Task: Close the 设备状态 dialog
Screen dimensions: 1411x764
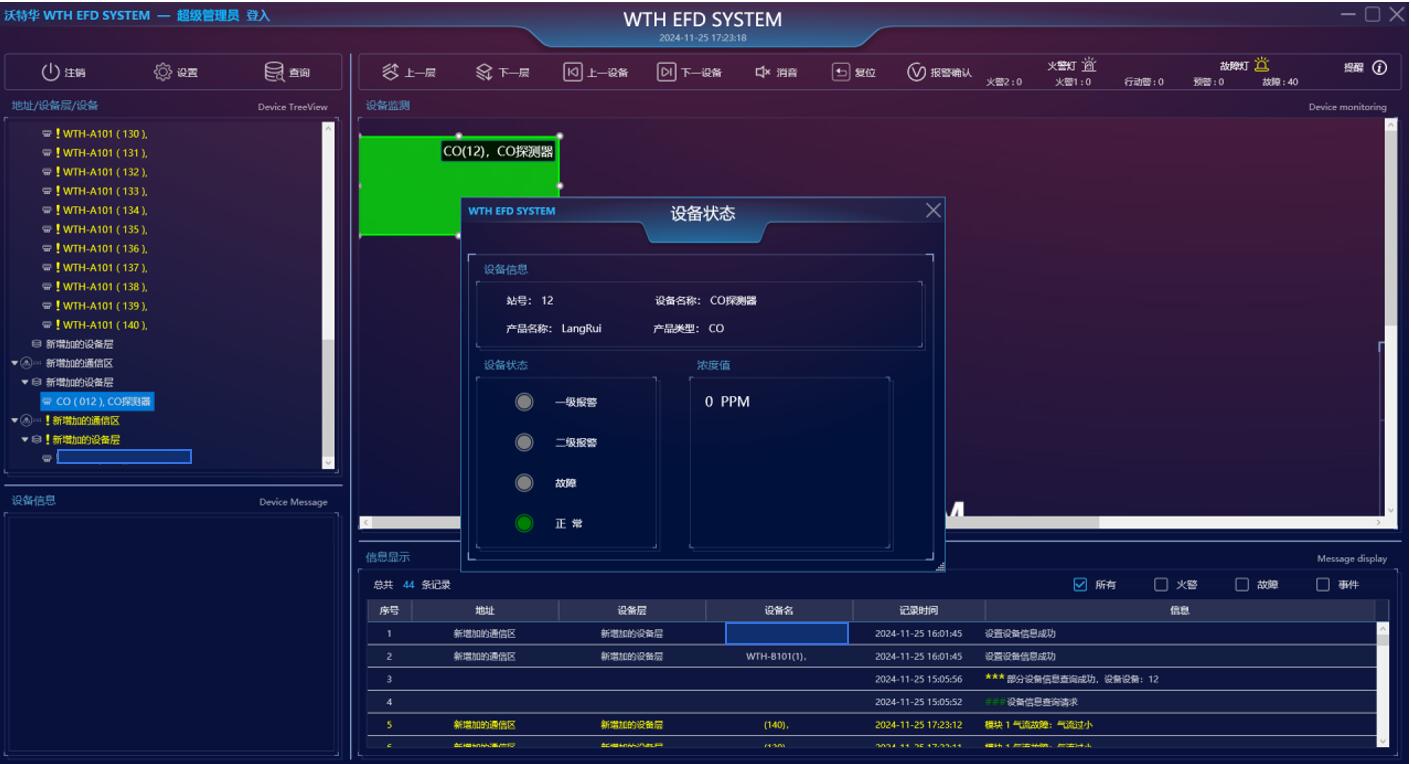Action: coord(933,210)
